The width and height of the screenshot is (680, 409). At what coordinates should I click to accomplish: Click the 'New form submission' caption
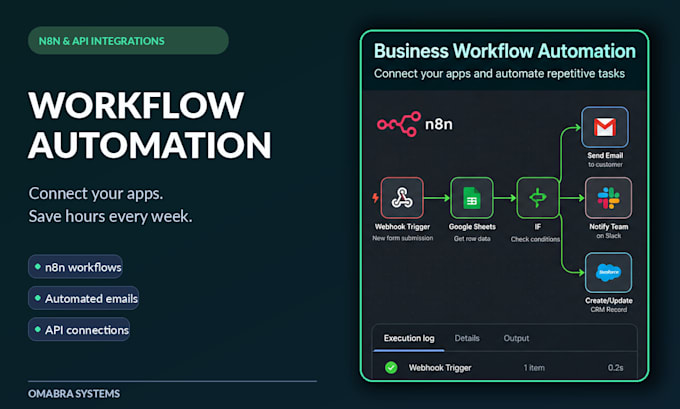[x=402, y=238]
